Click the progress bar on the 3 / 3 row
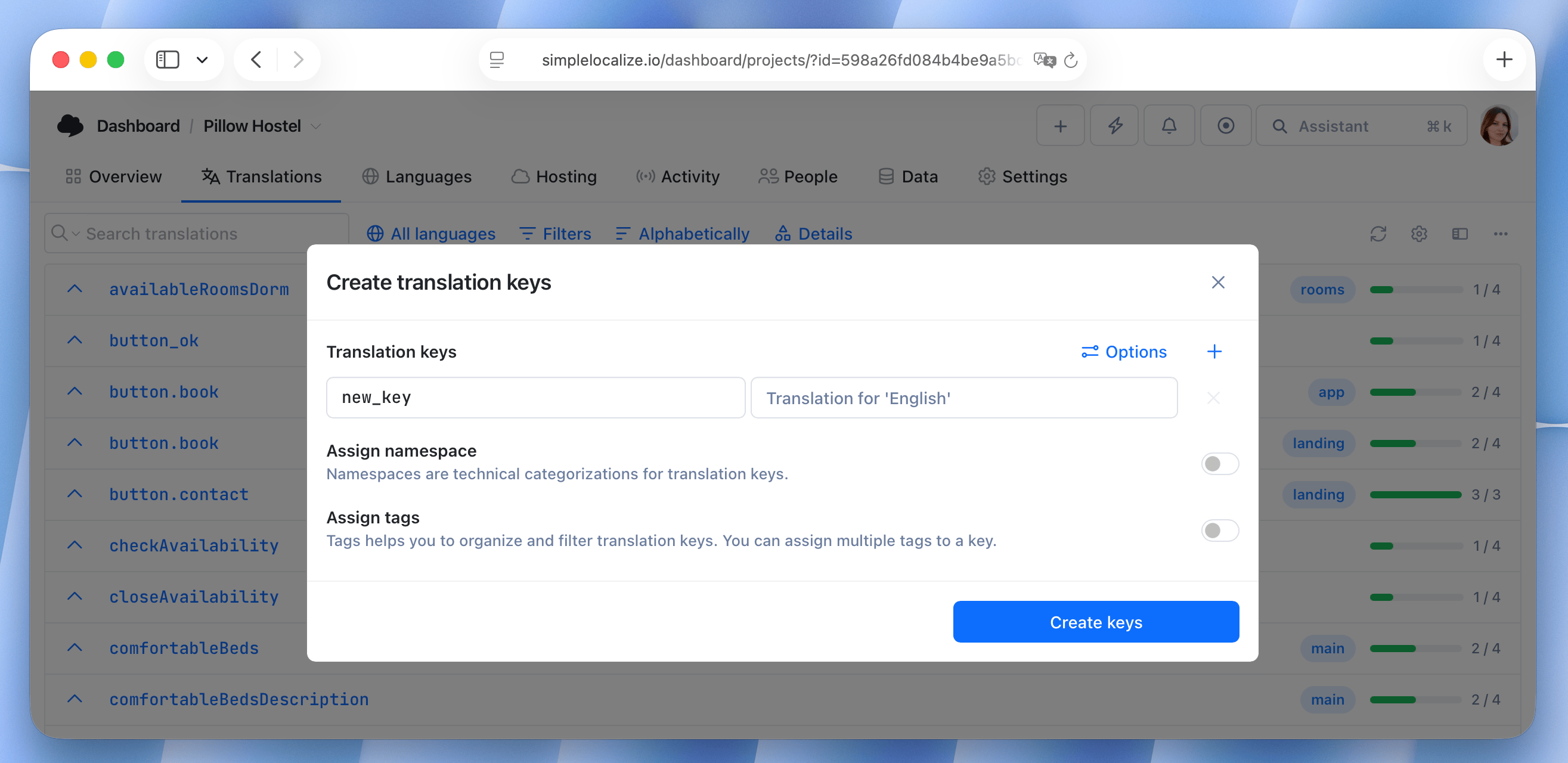The width and height of the screenshot is (1568, 763). coord(1415,495)
